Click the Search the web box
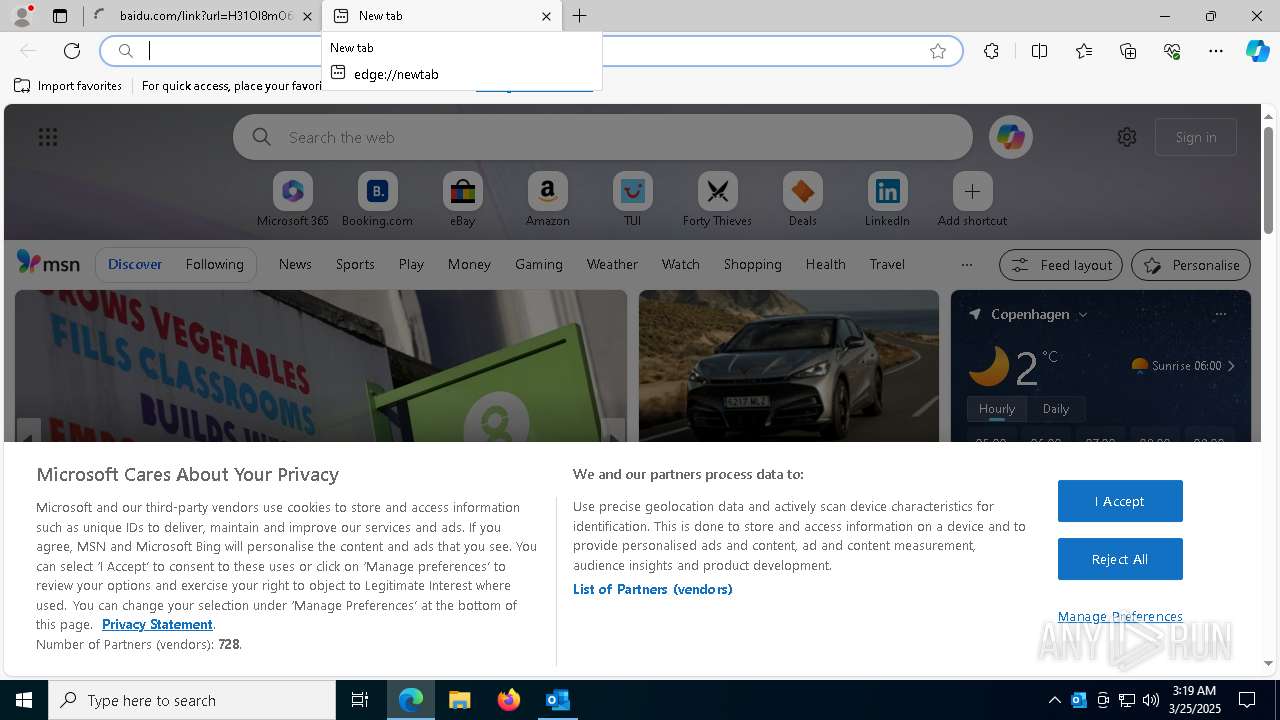This screenshot has height=720, width=1280. (602, 137)
